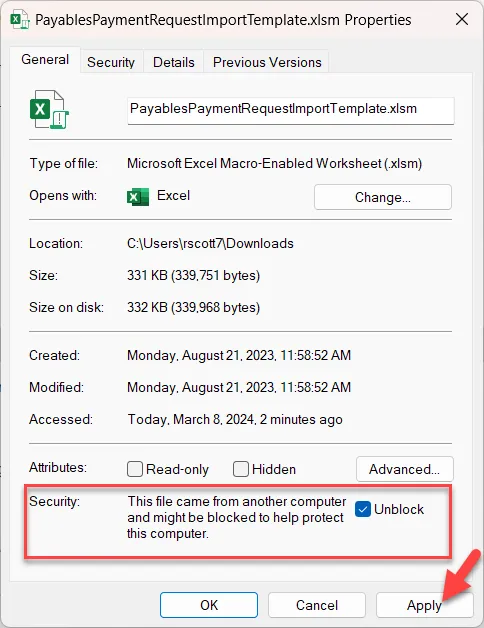This screenshot has height=628, width=484.
Task: Click the Change... button for default app
Action: click(383, 197)
